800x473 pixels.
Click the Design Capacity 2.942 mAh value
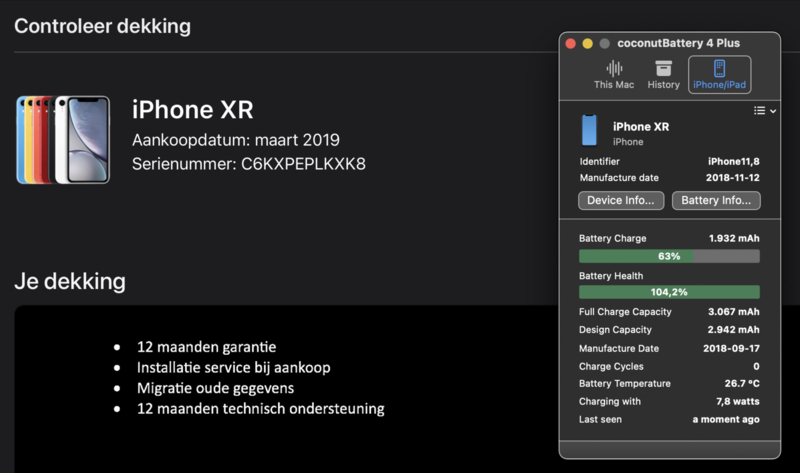[733, 330]
